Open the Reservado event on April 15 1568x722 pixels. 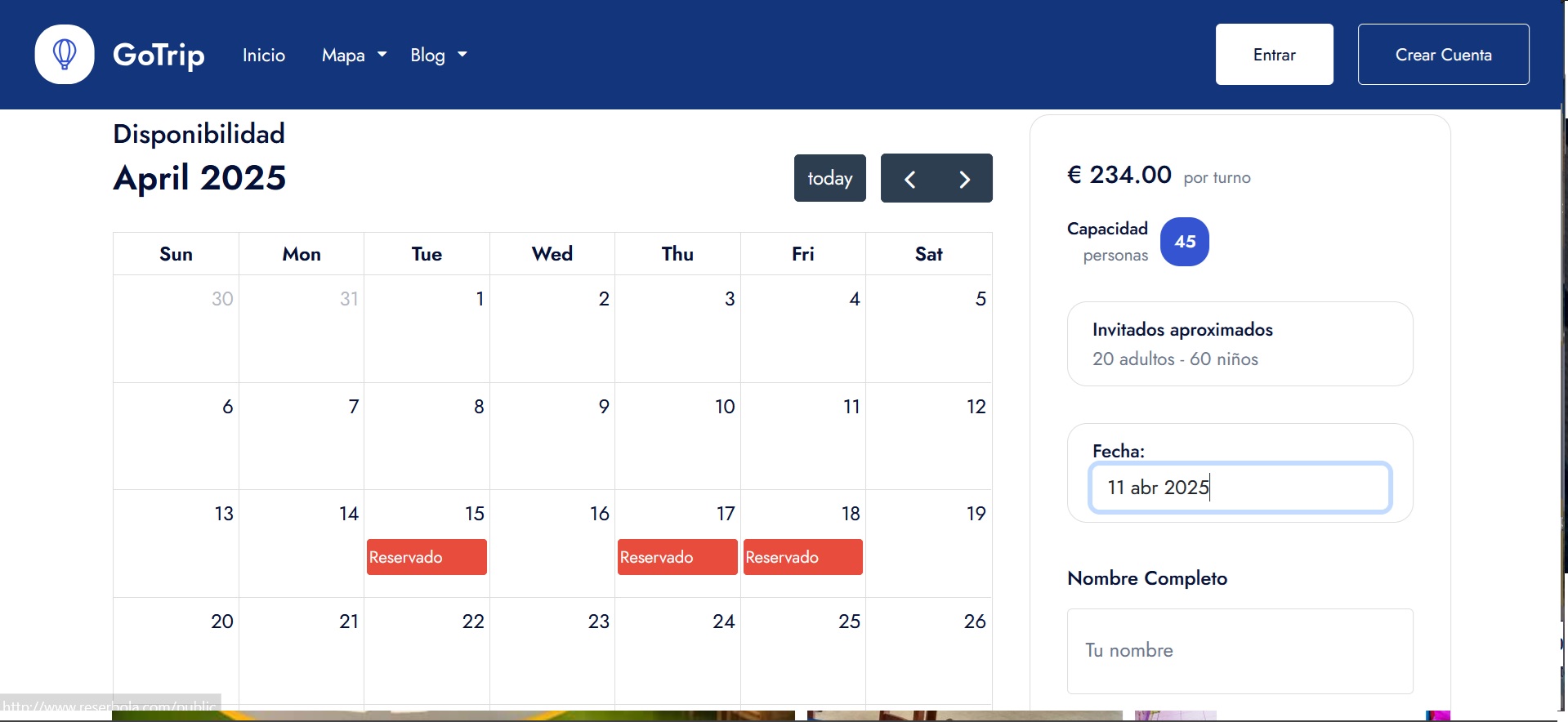[x=427, y=557]
